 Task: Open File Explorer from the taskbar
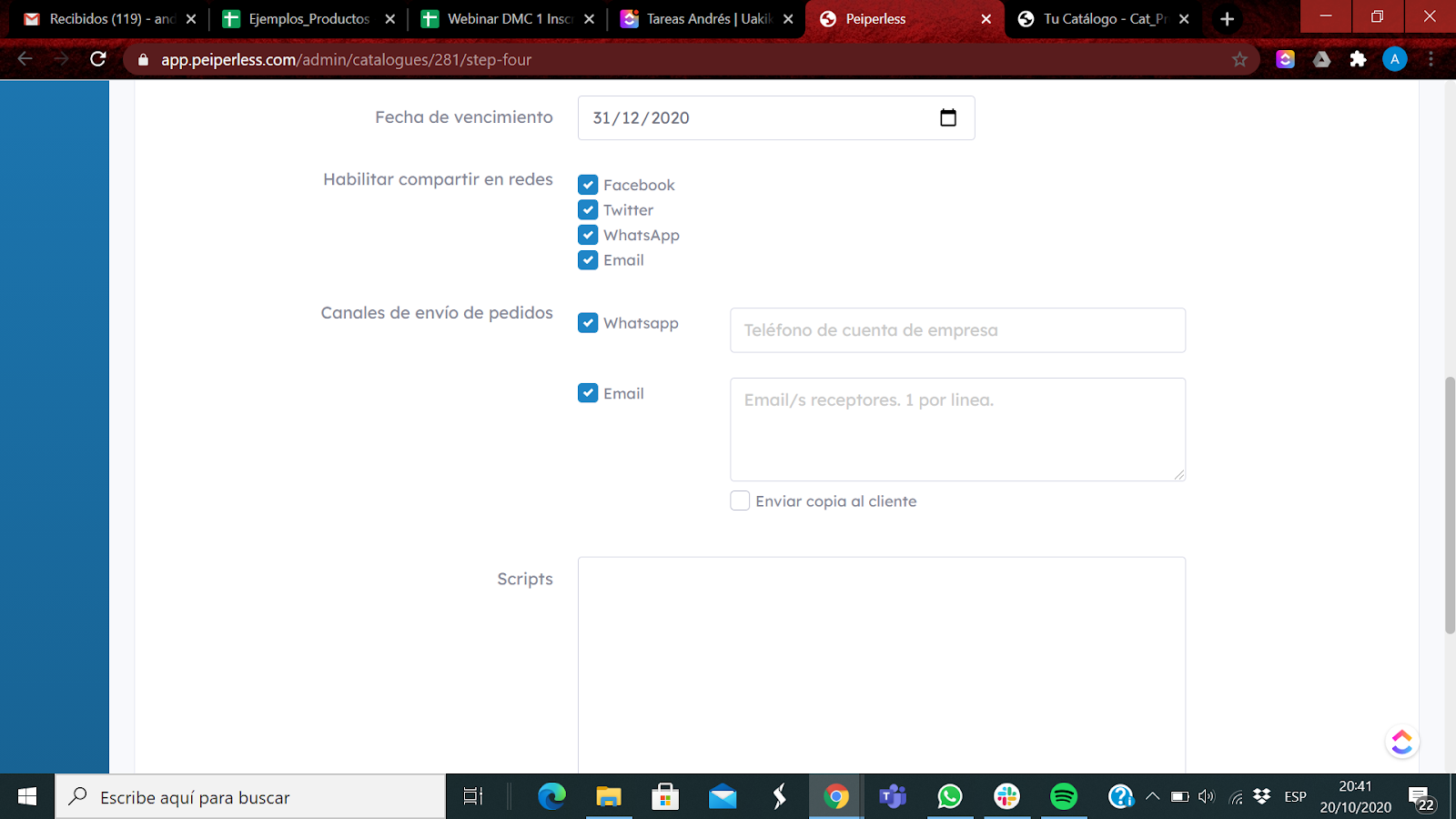pyautogui.click(x=608, y=797)
